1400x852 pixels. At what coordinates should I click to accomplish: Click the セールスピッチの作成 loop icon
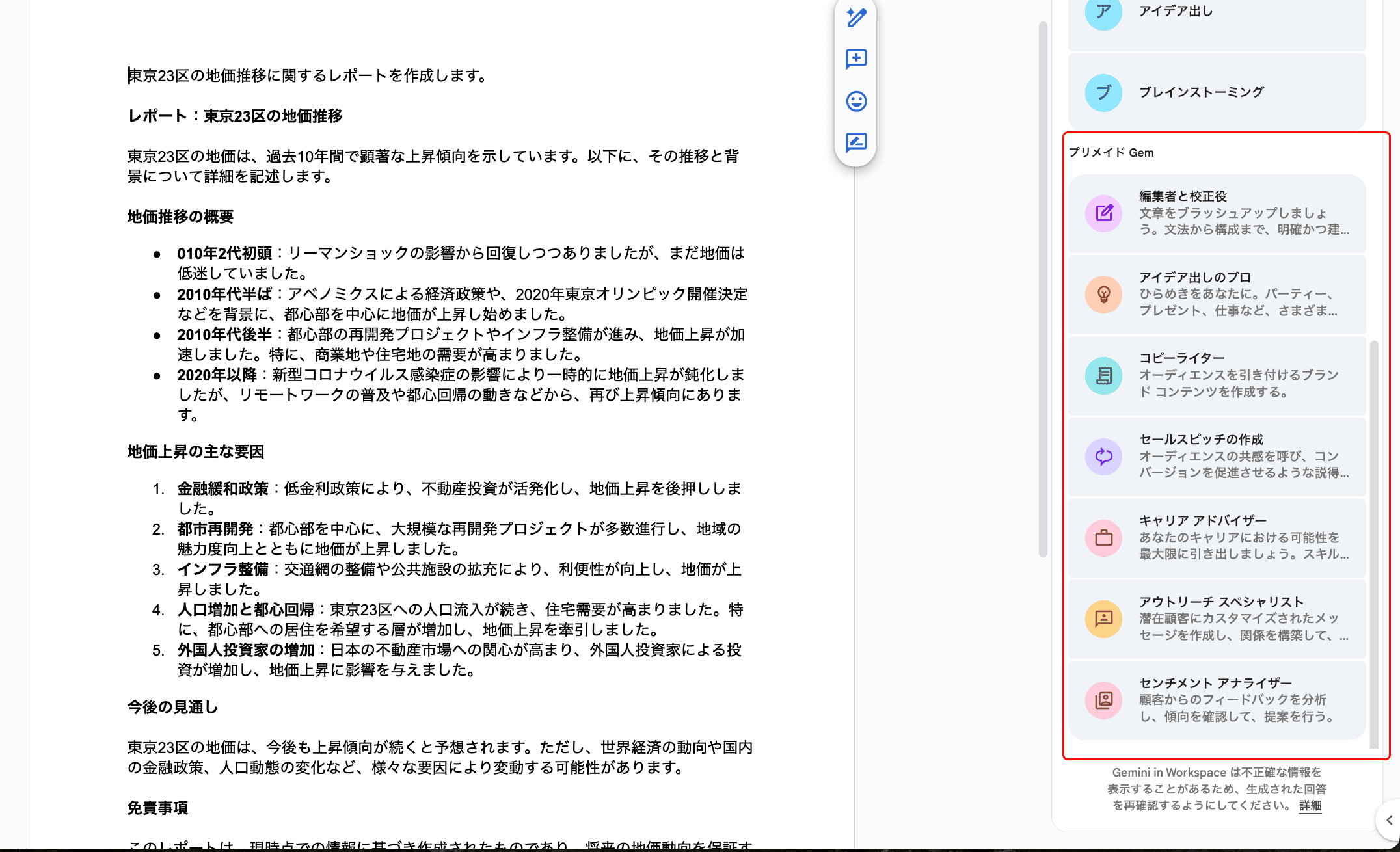[x=1104, y=457]
